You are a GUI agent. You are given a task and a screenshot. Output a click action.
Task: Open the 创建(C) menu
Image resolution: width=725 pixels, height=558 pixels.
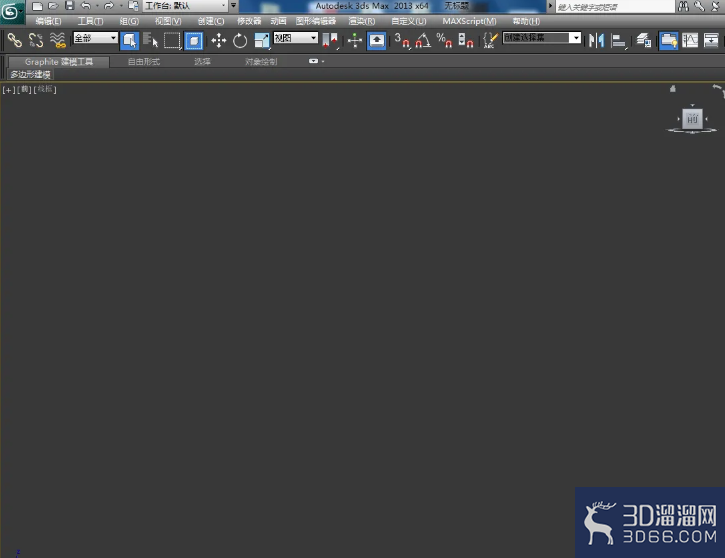coord(211,21)
